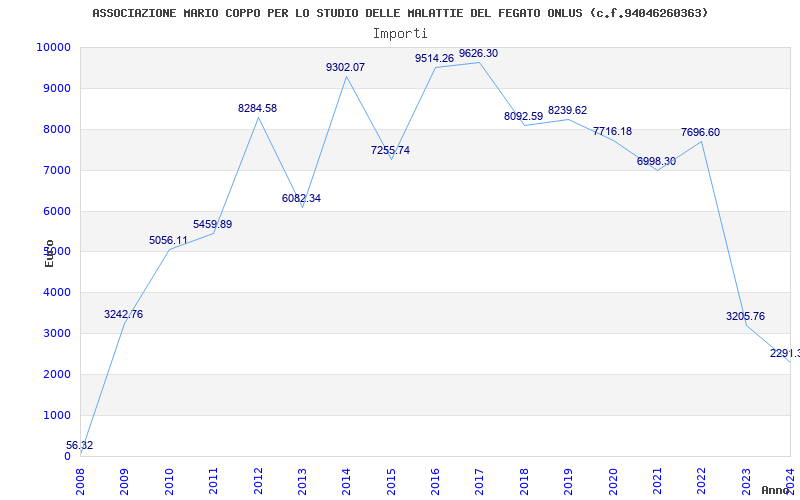Click the data label 9514.26
This screenshot has height=500, width=800.
tap(434, 58)
